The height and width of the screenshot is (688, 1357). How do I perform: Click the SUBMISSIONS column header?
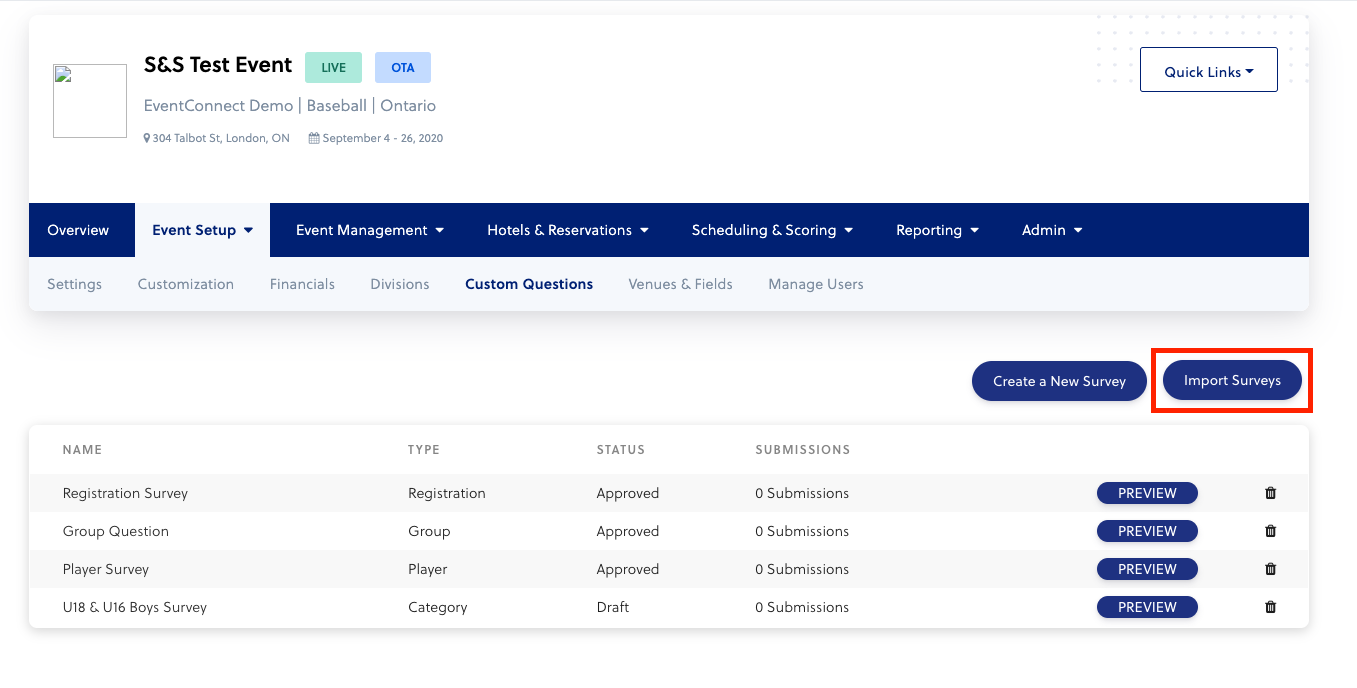(803, 450)
